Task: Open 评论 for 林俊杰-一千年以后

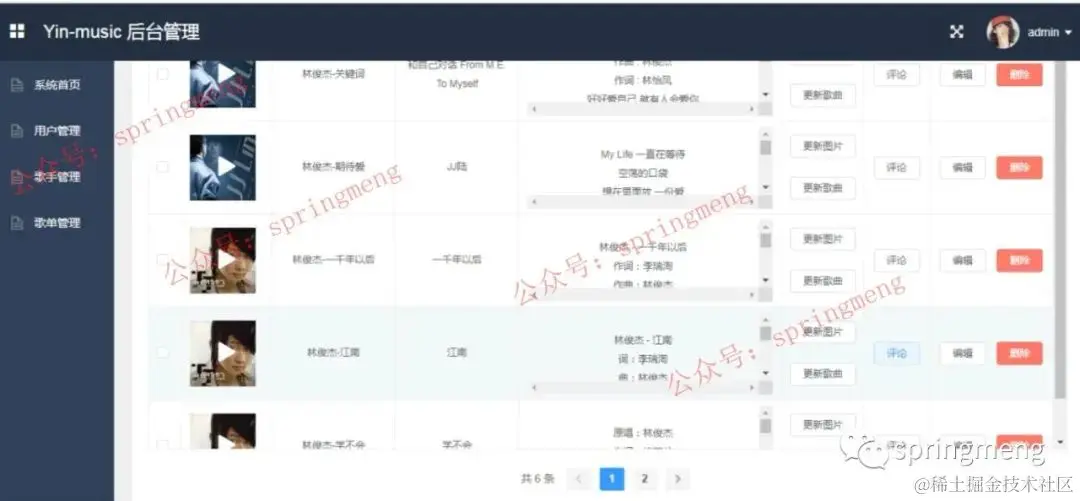Action: 897,260
